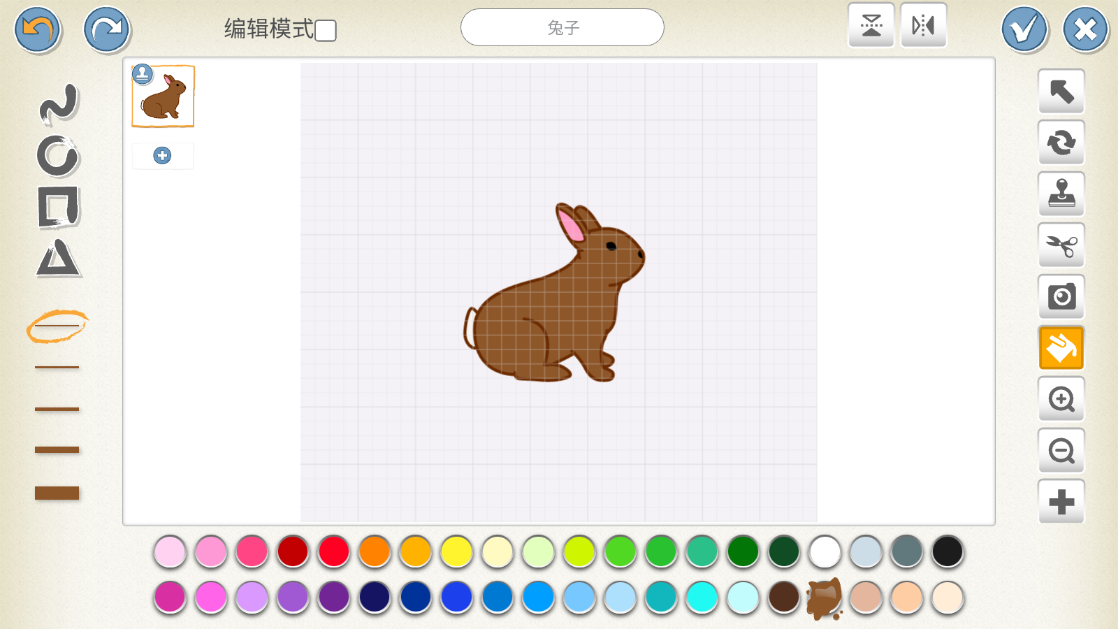The image size is (1118, 629).
Task: Flip the drawing horizontally
Action: [923, 26]
